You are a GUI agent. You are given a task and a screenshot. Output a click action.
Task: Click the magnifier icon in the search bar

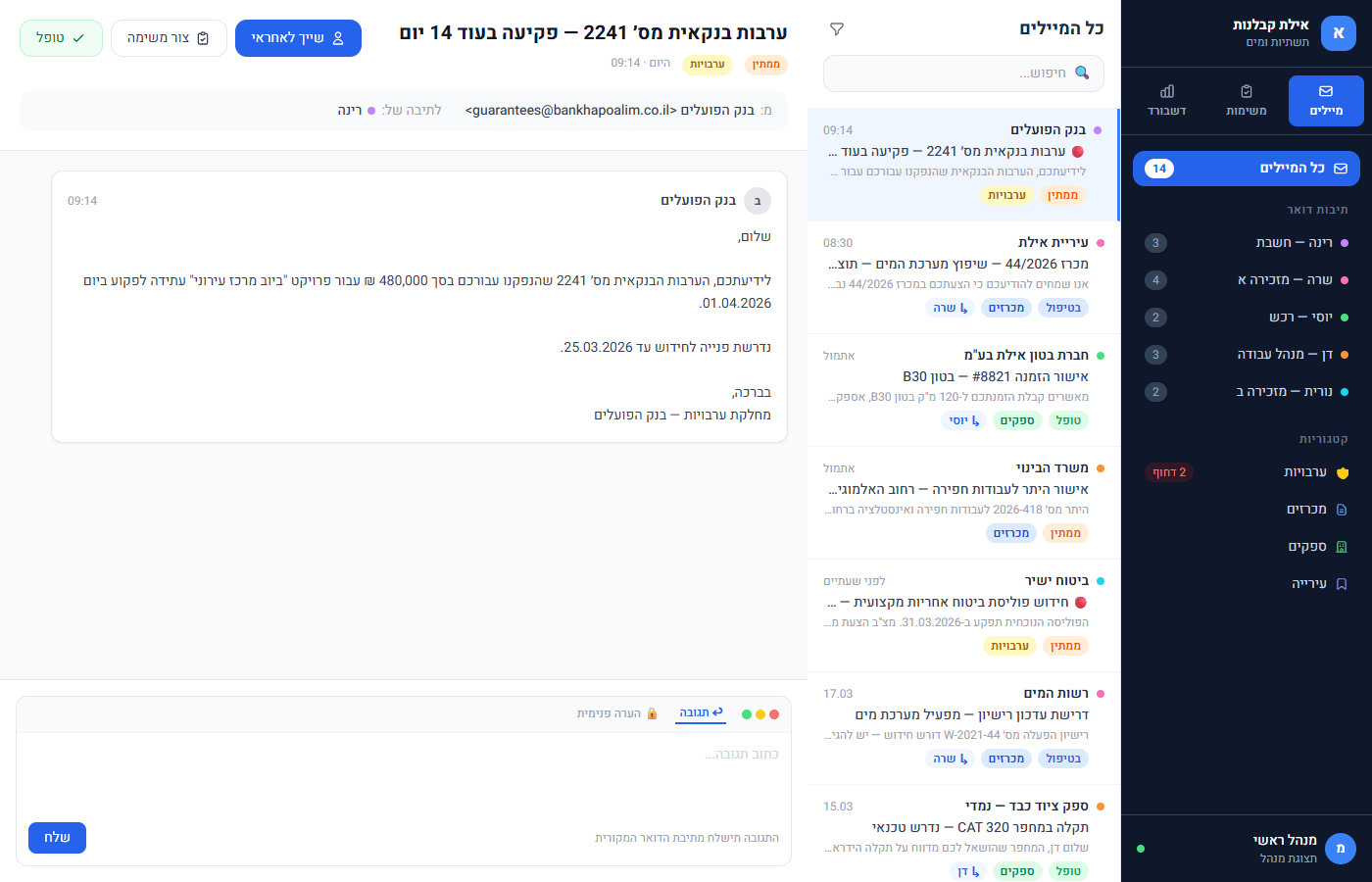coord(1082,73)
